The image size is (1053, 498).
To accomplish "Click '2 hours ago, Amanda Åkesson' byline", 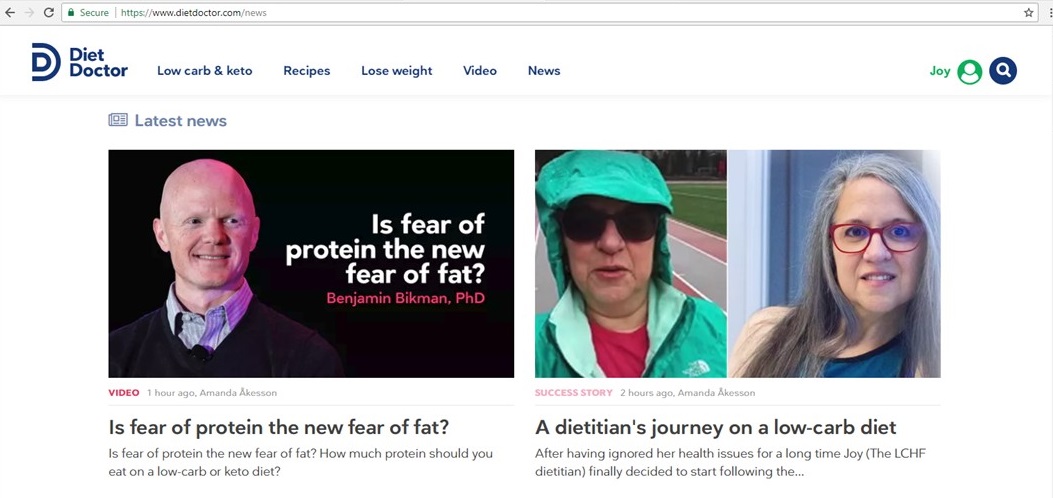I will [688, 393].
